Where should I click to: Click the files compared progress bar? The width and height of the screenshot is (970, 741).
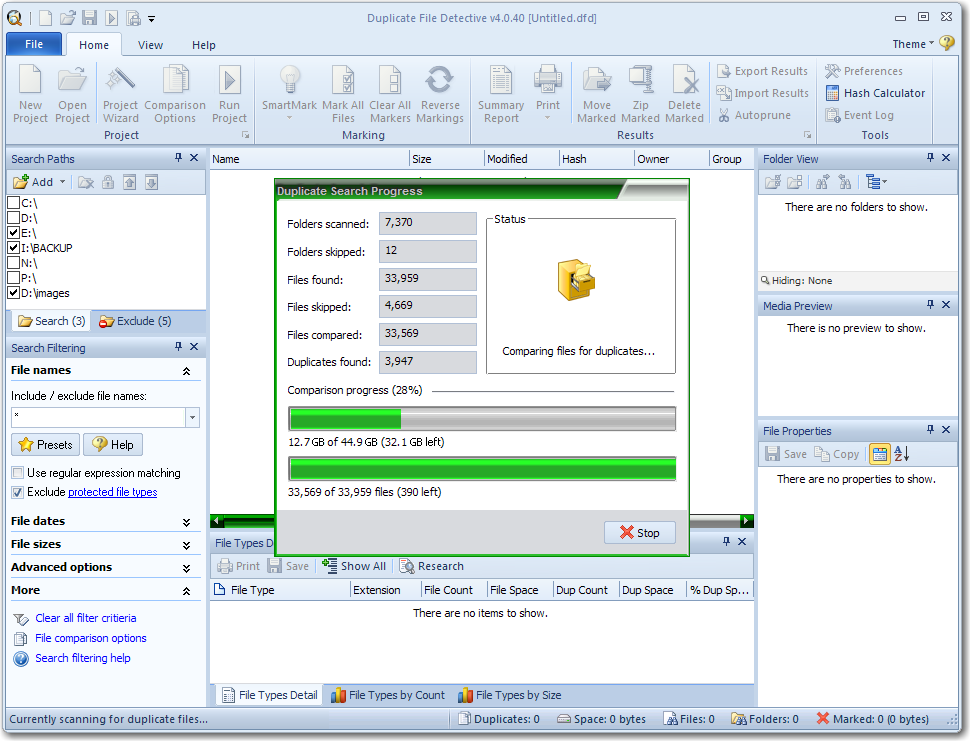[x=482, y=469]
